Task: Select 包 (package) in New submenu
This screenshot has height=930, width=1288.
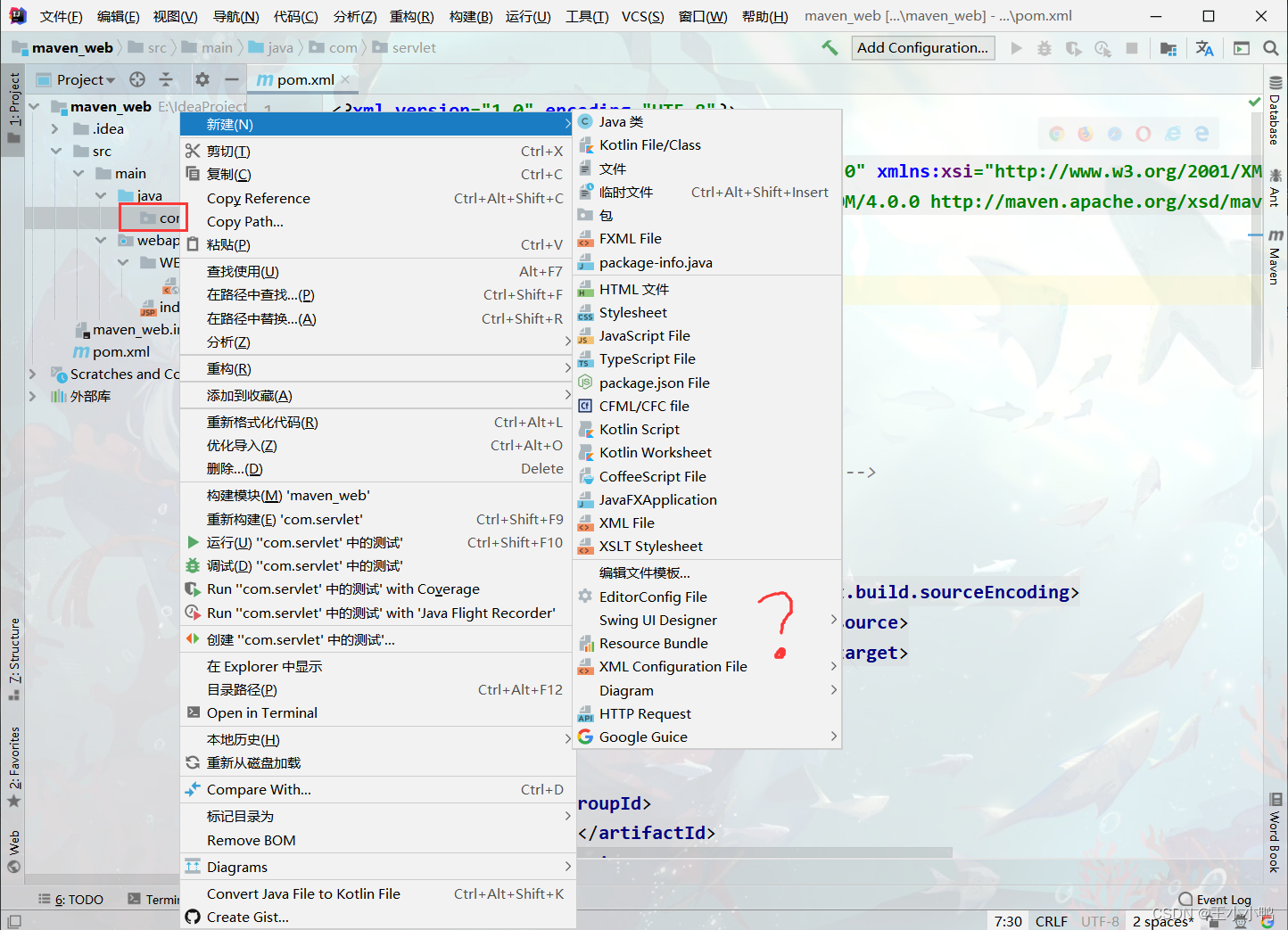Action: point(707,215)
